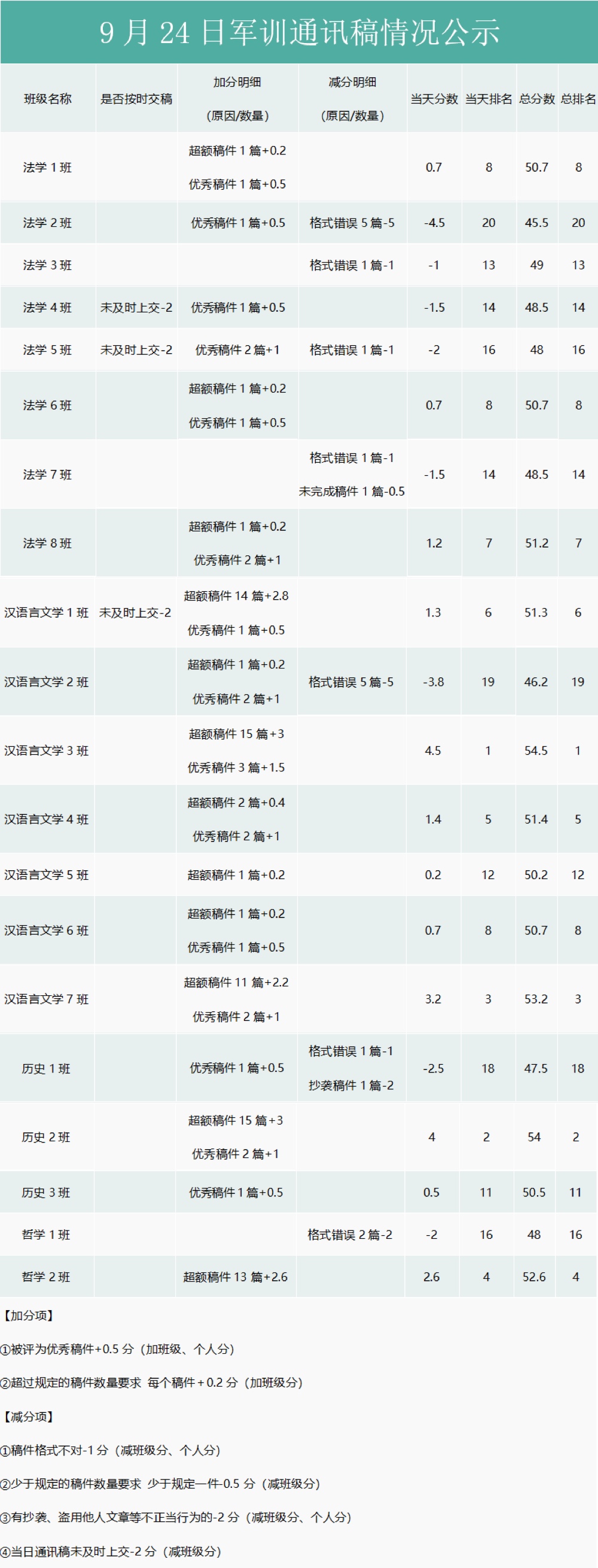Select the 加分明细 column header

click(237, 82)
